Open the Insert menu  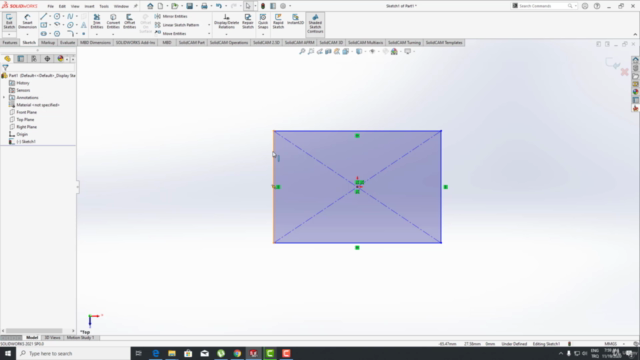[x=89, y=6]
